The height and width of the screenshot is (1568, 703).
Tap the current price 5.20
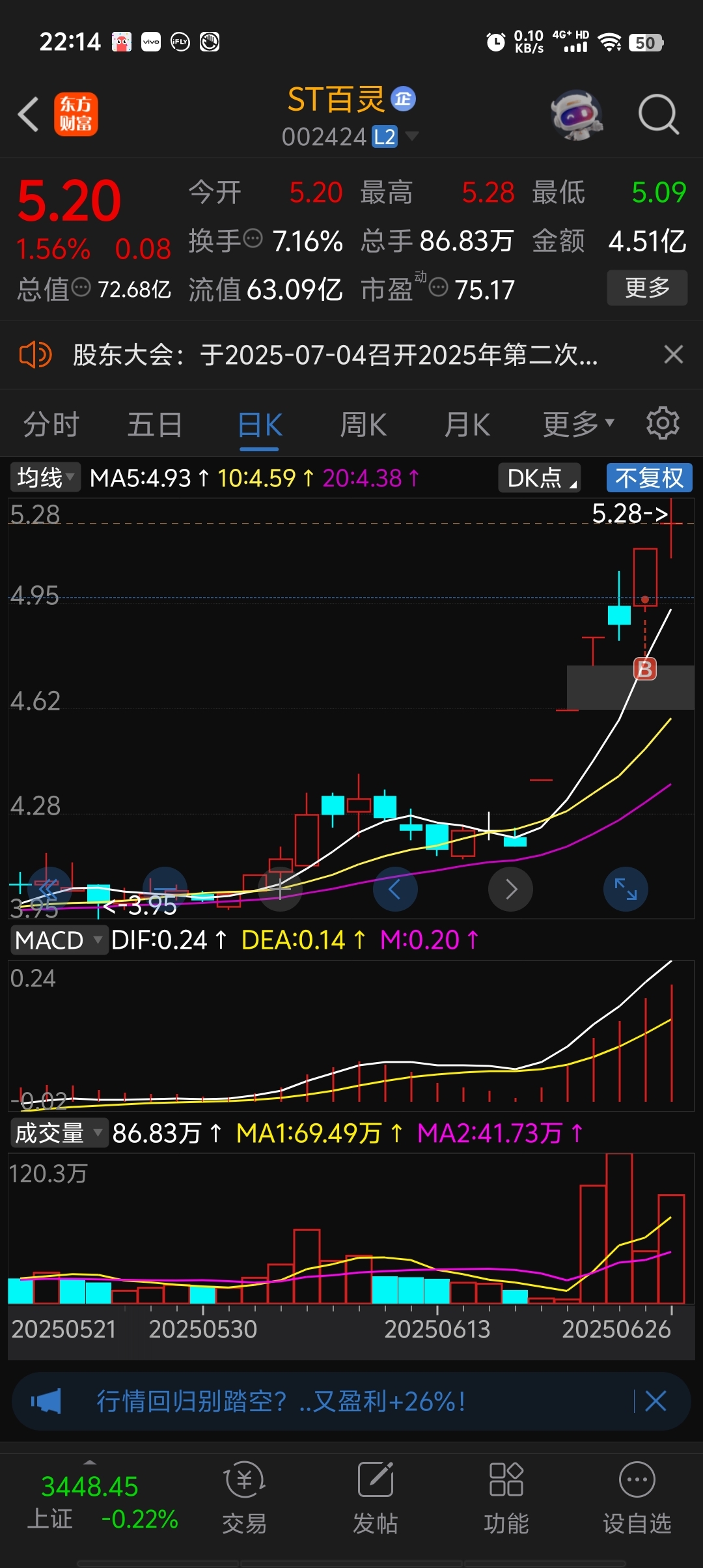69,201
